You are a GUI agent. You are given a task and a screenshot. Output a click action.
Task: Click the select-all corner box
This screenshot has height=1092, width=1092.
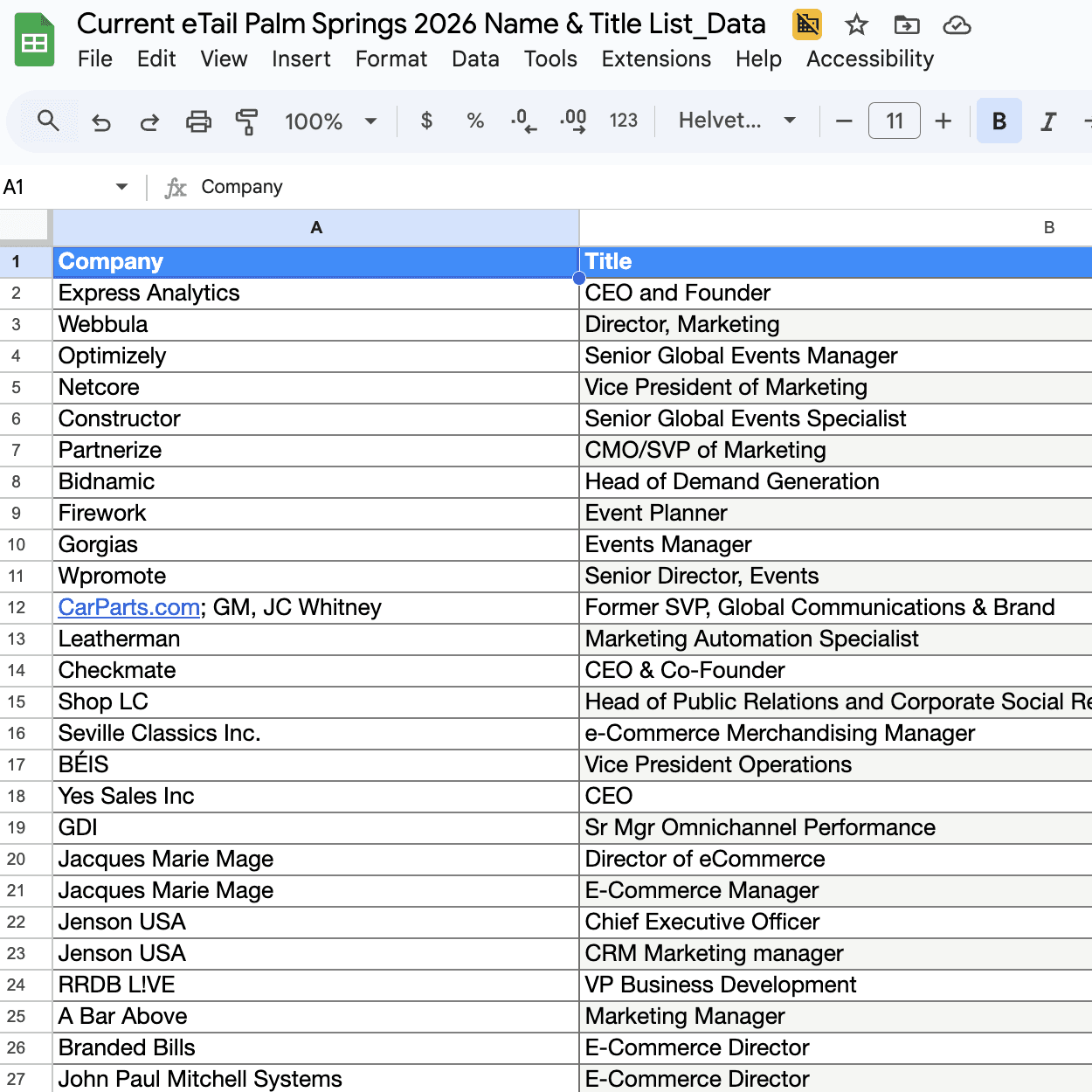tap(24, 225)
